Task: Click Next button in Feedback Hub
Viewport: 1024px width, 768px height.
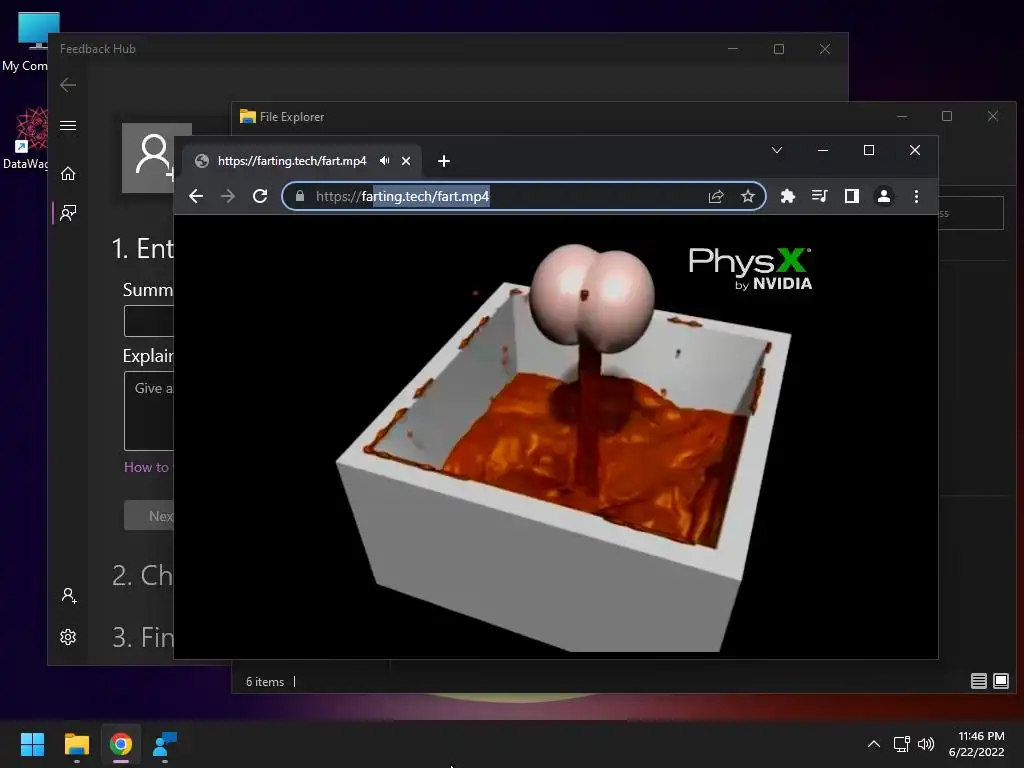Action: pos(150,515)
